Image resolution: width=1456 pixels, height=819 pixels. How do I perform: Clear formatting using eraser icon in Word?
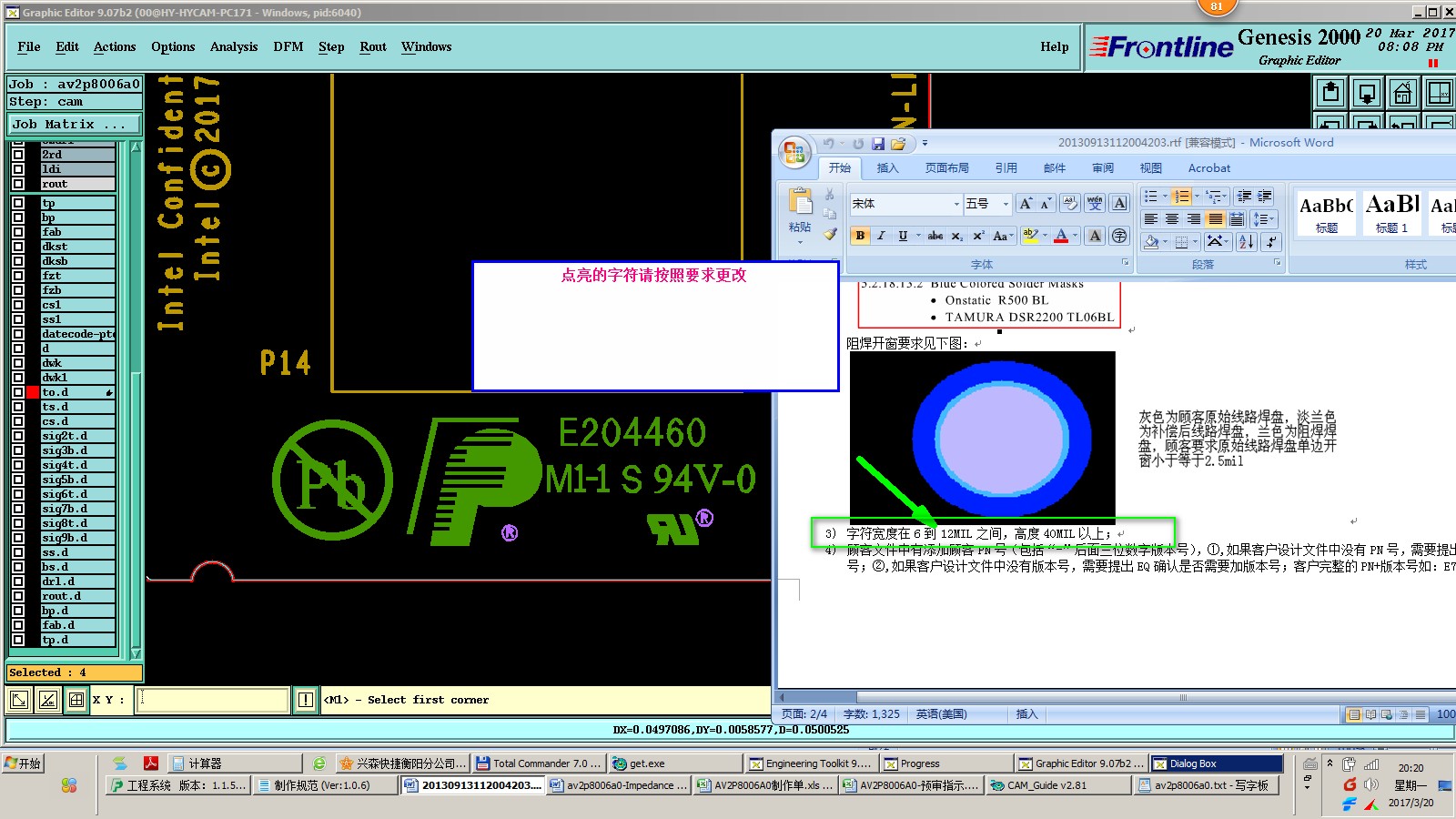click(x=1070, y=204)
